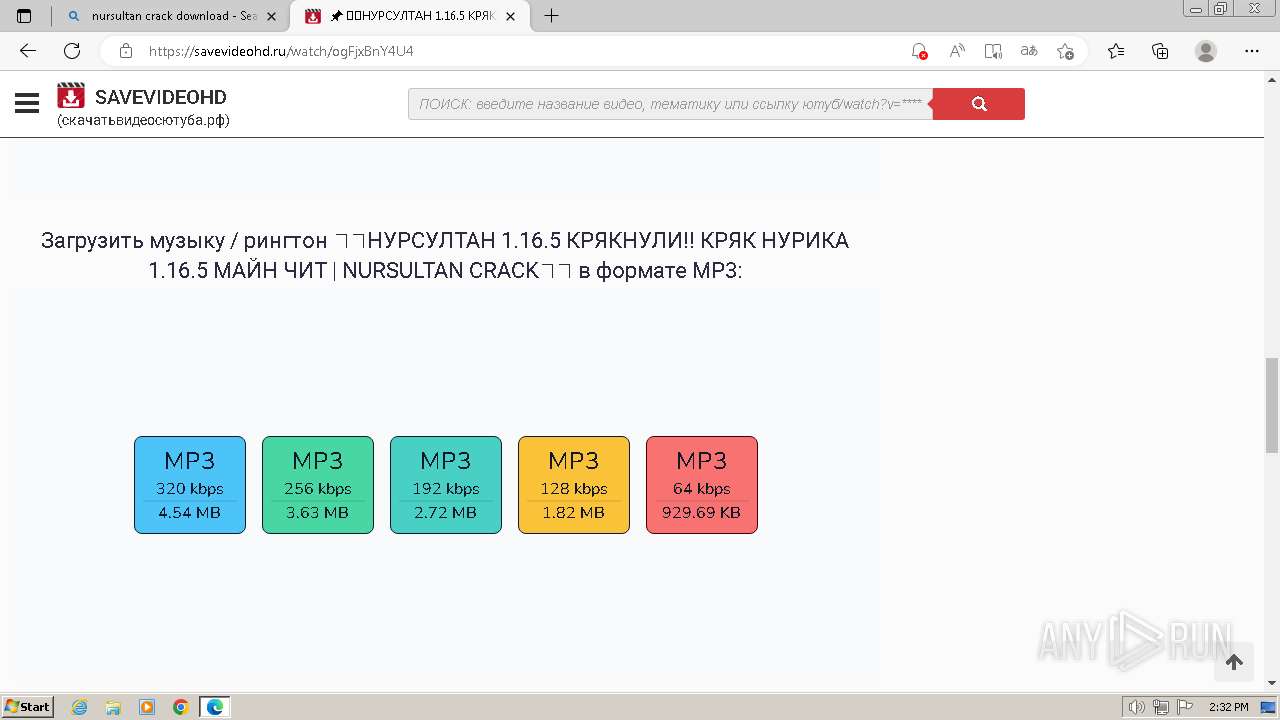This screenshot has height=720, width=1280.
Task: Launch Internet Explorer from taskbar
Action: 80,707
